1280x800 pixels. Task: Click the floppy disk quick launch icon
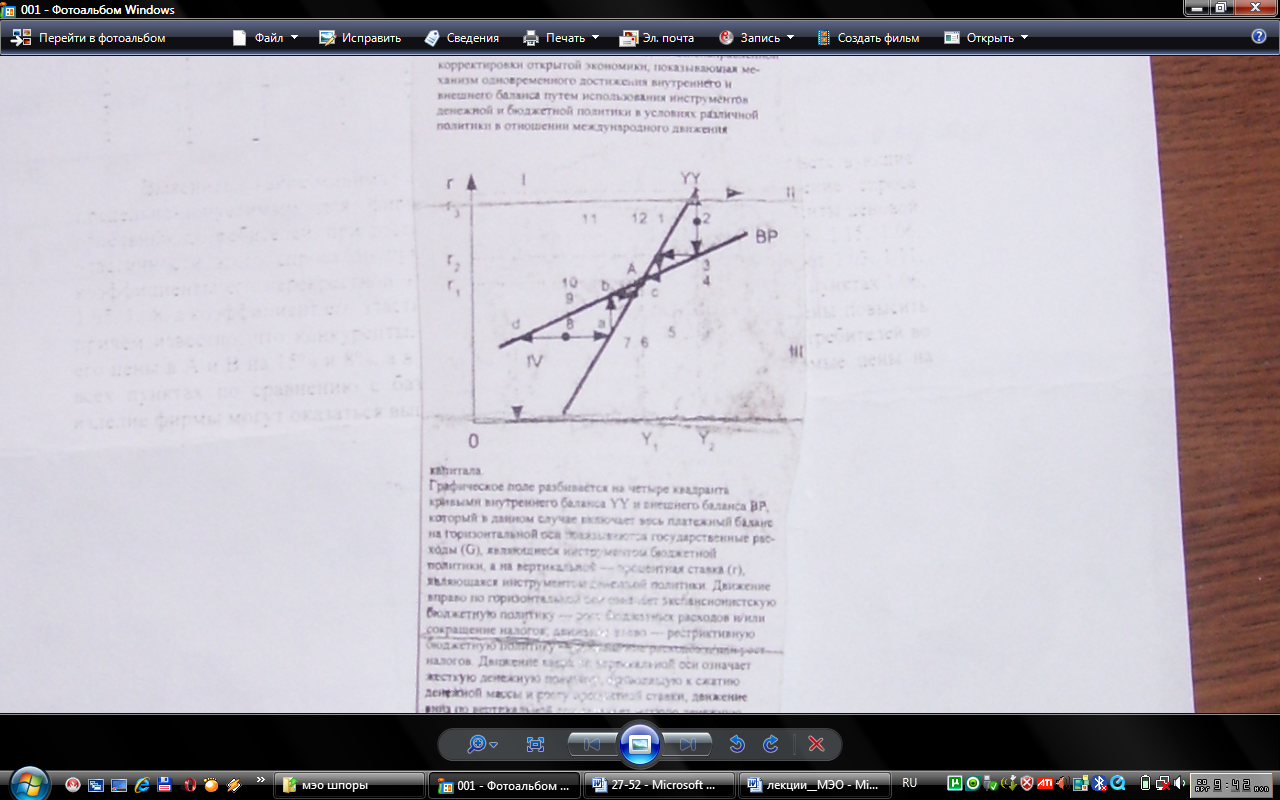click(x=165, y=785)
